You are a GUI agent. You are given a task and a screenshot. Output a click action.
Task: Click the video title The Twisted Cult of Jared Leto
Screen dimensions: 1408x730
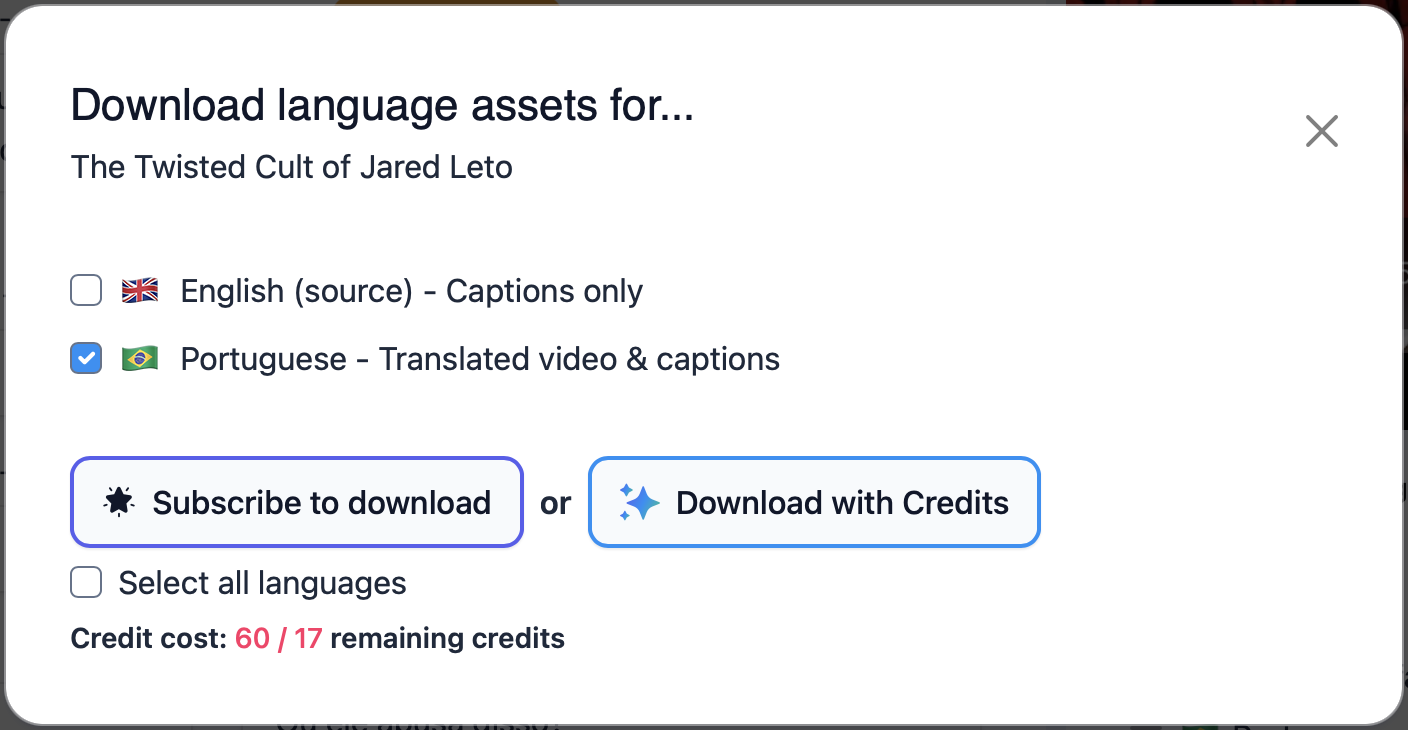coord(291,167)
